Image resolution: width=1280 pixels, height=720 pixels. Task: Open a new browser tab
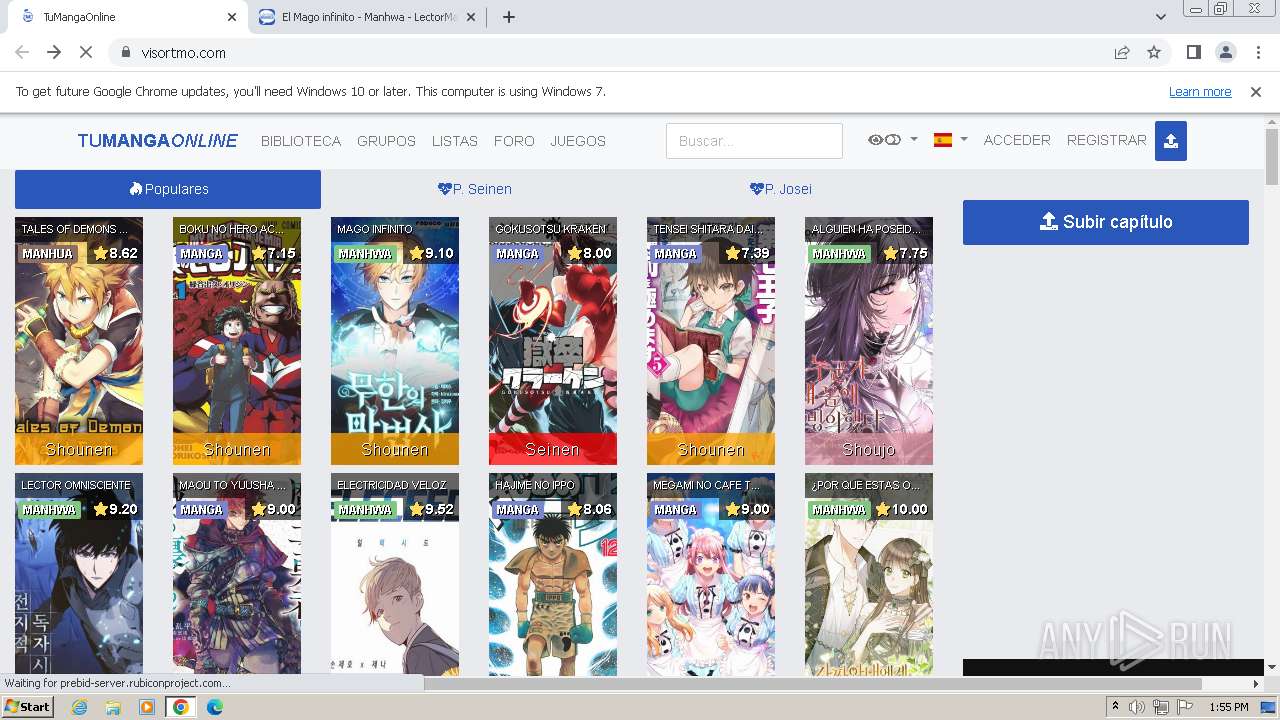508,17
